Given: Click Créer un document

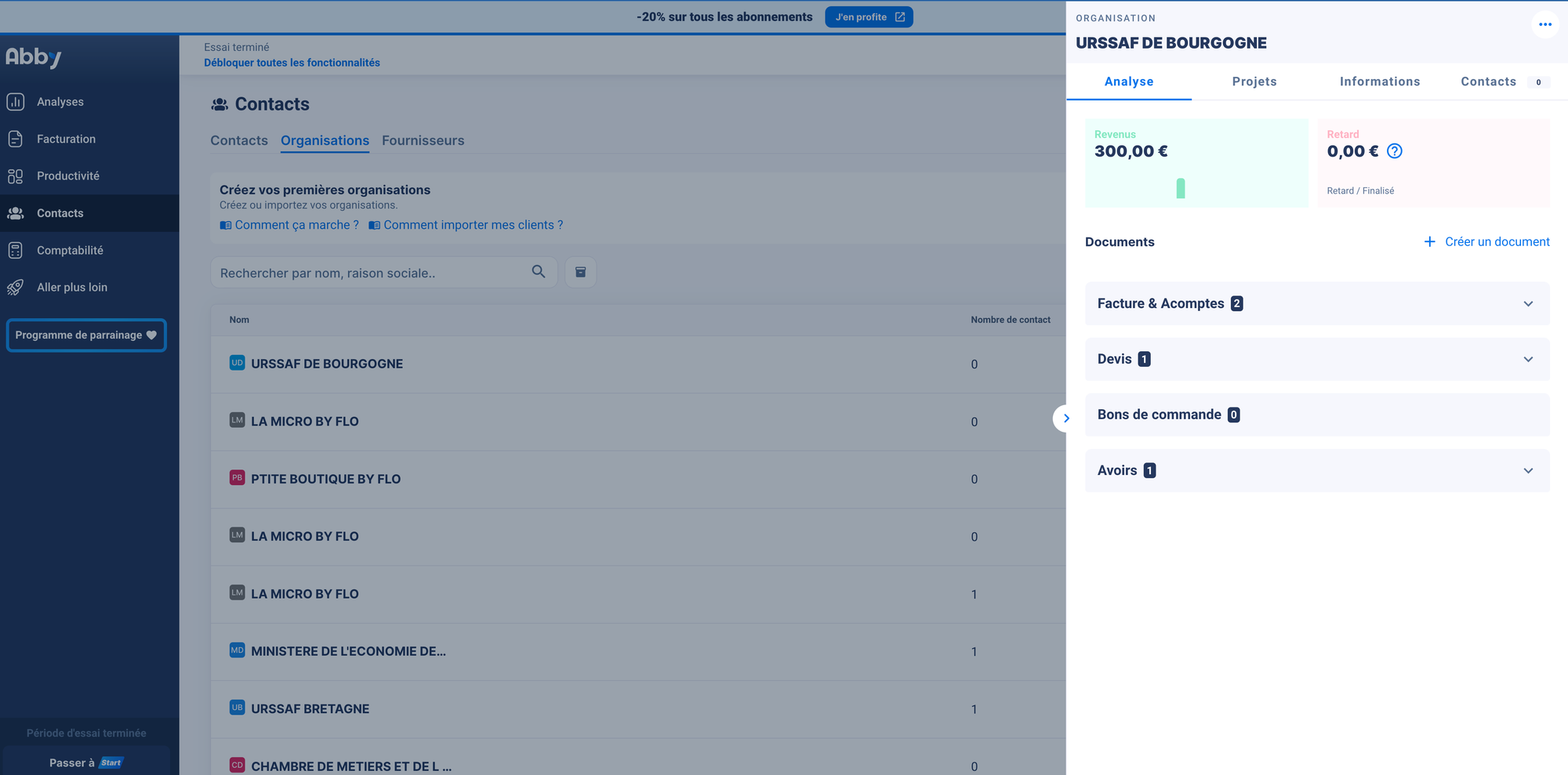Looking at the screenshot, I should click(1486, 242).
